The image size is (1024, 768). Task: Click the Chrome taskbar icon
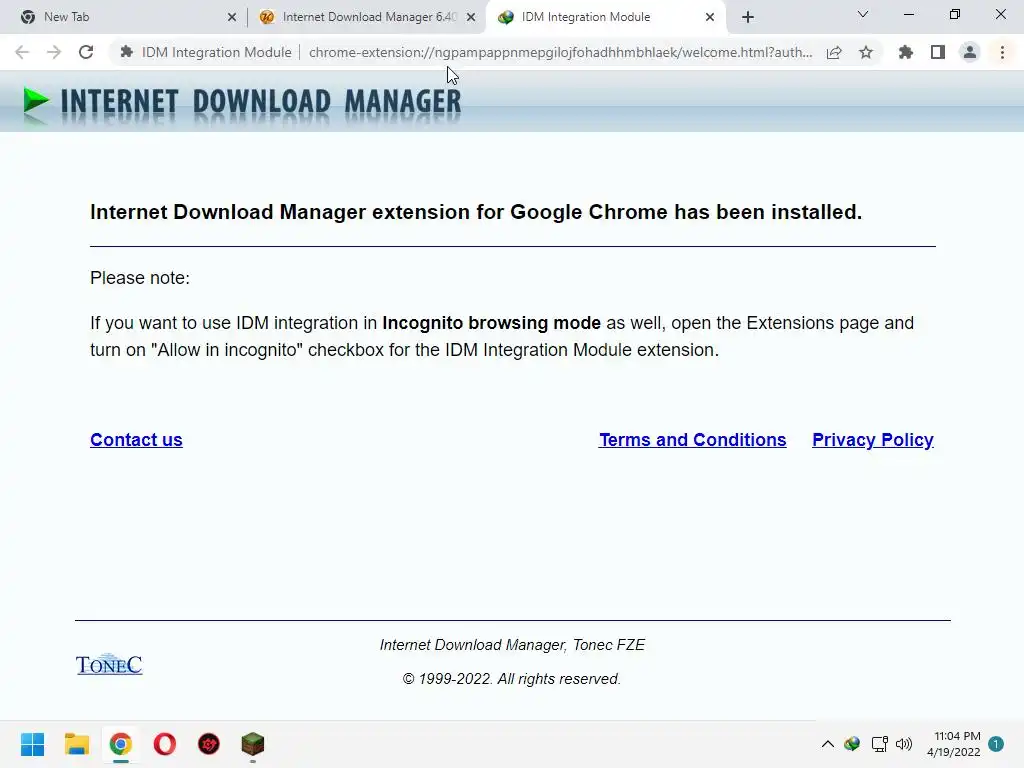121,744
